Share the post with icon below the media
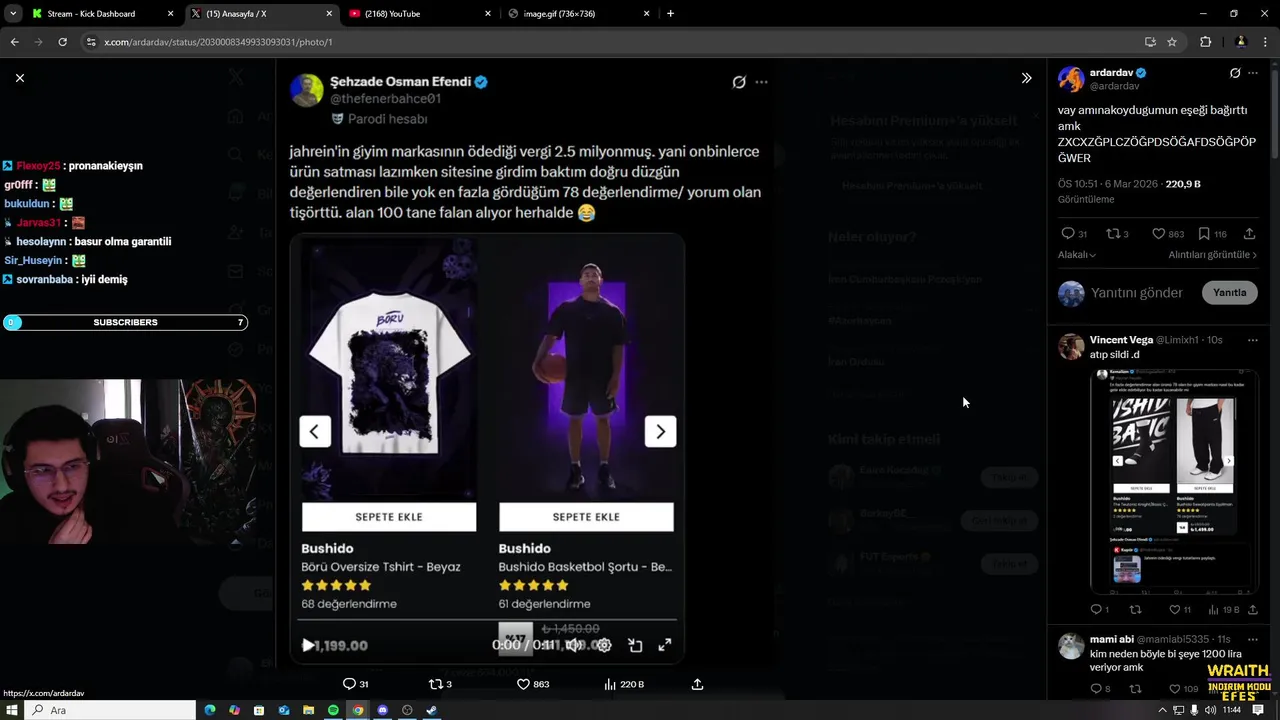The width and height of the screenshot is (1280, 720). click(697, 684)
